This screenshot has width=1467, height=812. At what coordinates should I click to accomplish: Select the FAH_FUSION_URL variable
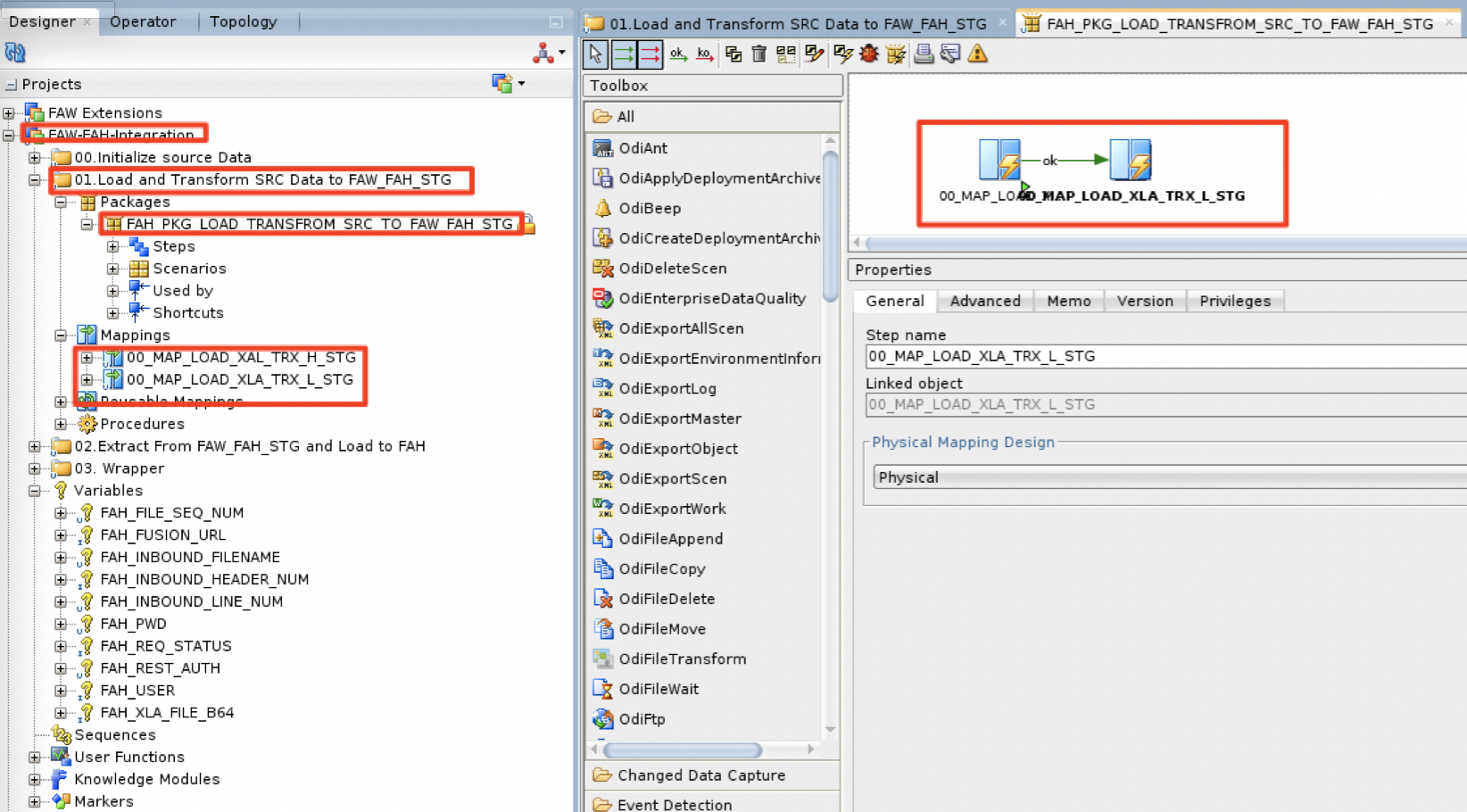click(x=162, y=534)
